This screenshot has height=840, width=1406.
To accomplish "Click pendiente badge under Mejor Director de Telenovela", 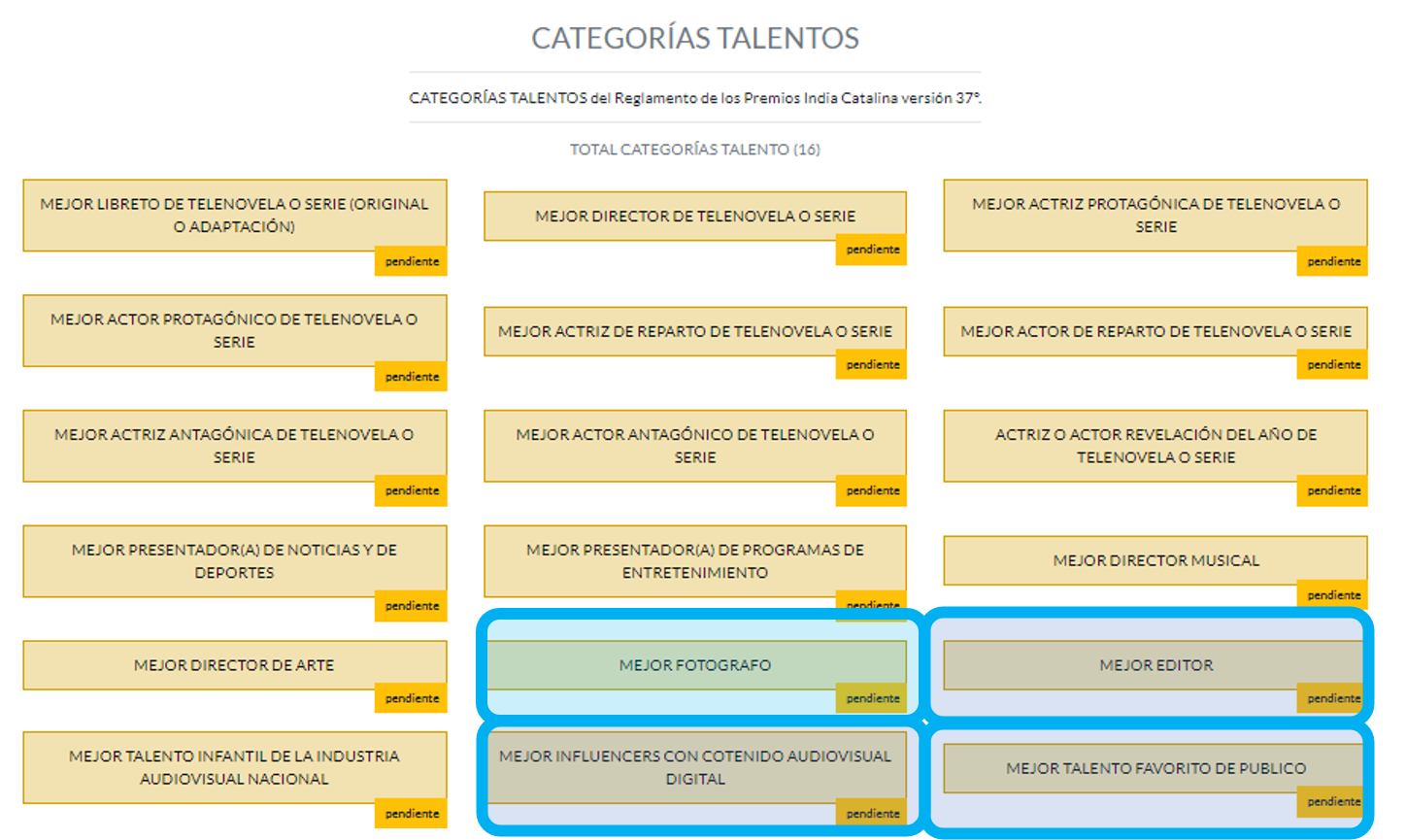I will [872, 251].
